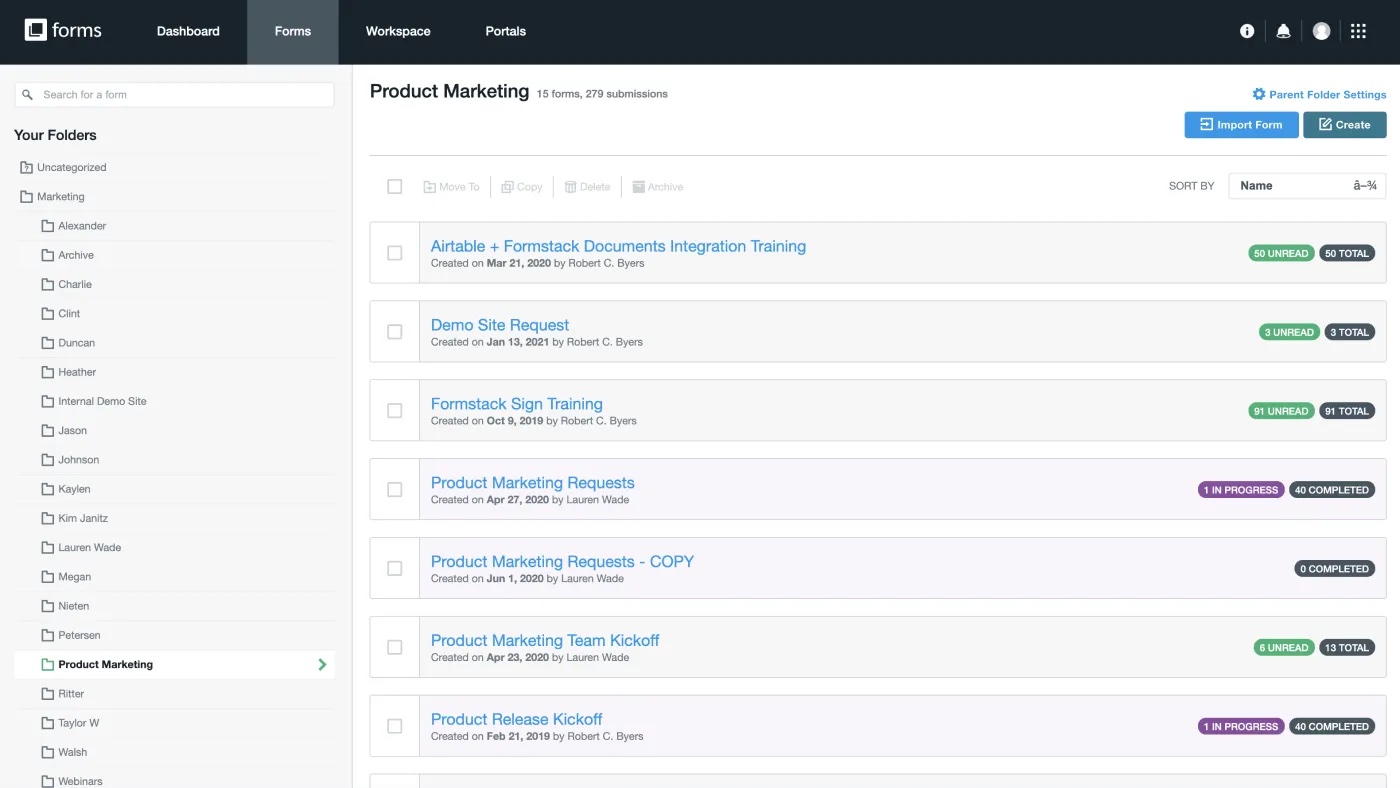Open the Sort By dropdown
The width and height of the screenshot is (1400, 788).
(1306, 185)
